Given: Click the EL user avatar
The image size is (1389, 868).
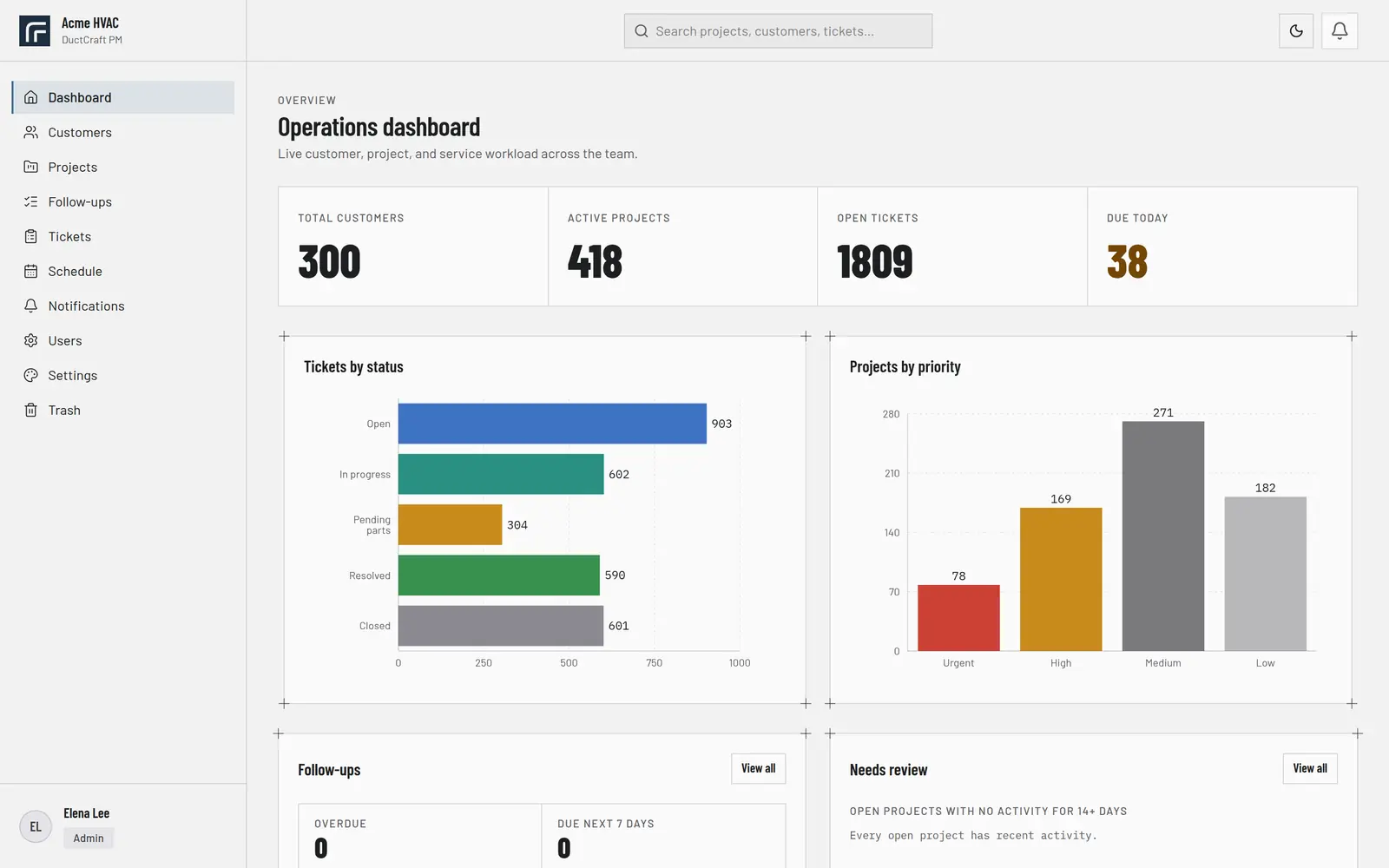Looking at the screenshot, I should pos(36,826).
